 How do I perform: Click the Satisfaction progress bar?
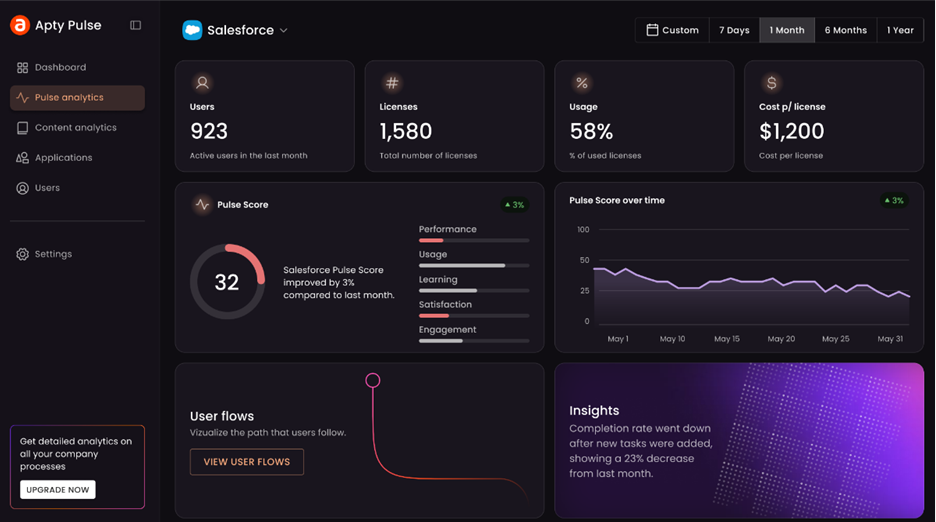(x=474, y=315)
